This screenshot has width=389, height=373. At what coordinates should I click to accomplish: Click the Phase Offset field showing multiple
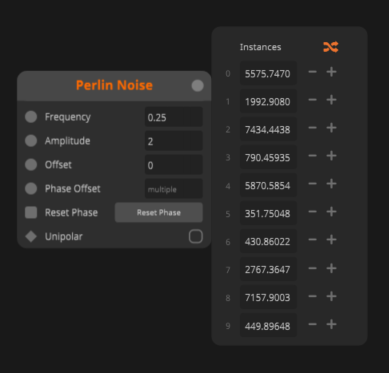pyautogui.click(x=174, y=189)
